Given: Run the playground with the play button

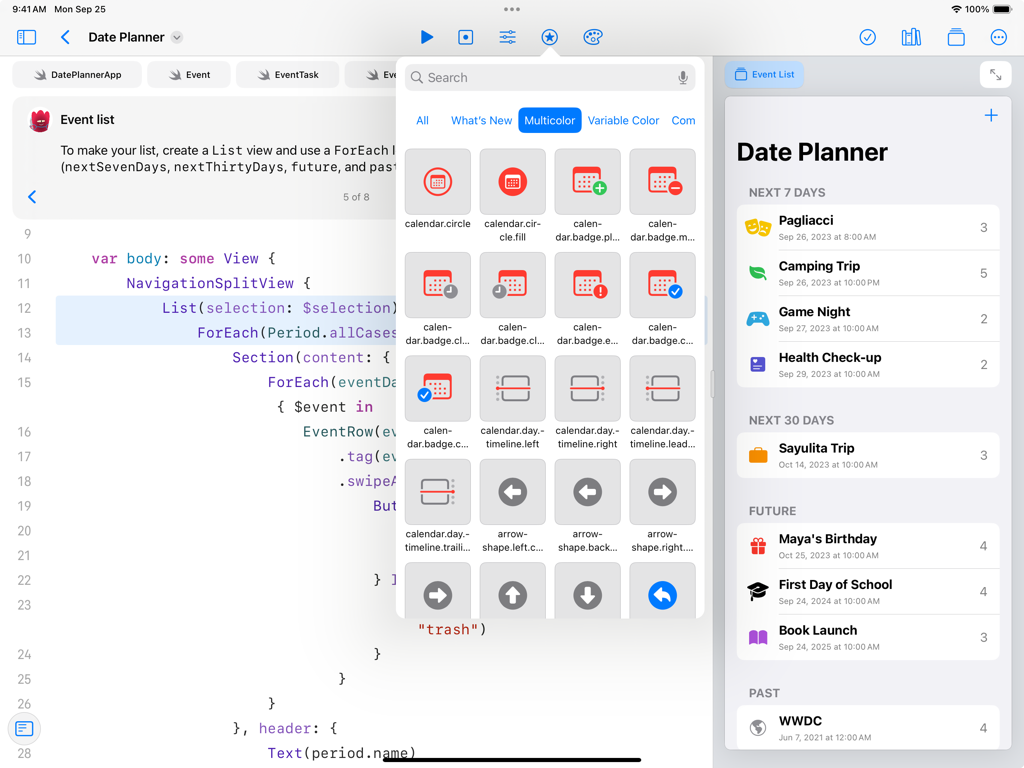Looking at the screenshot, I should tap(426, 37).
